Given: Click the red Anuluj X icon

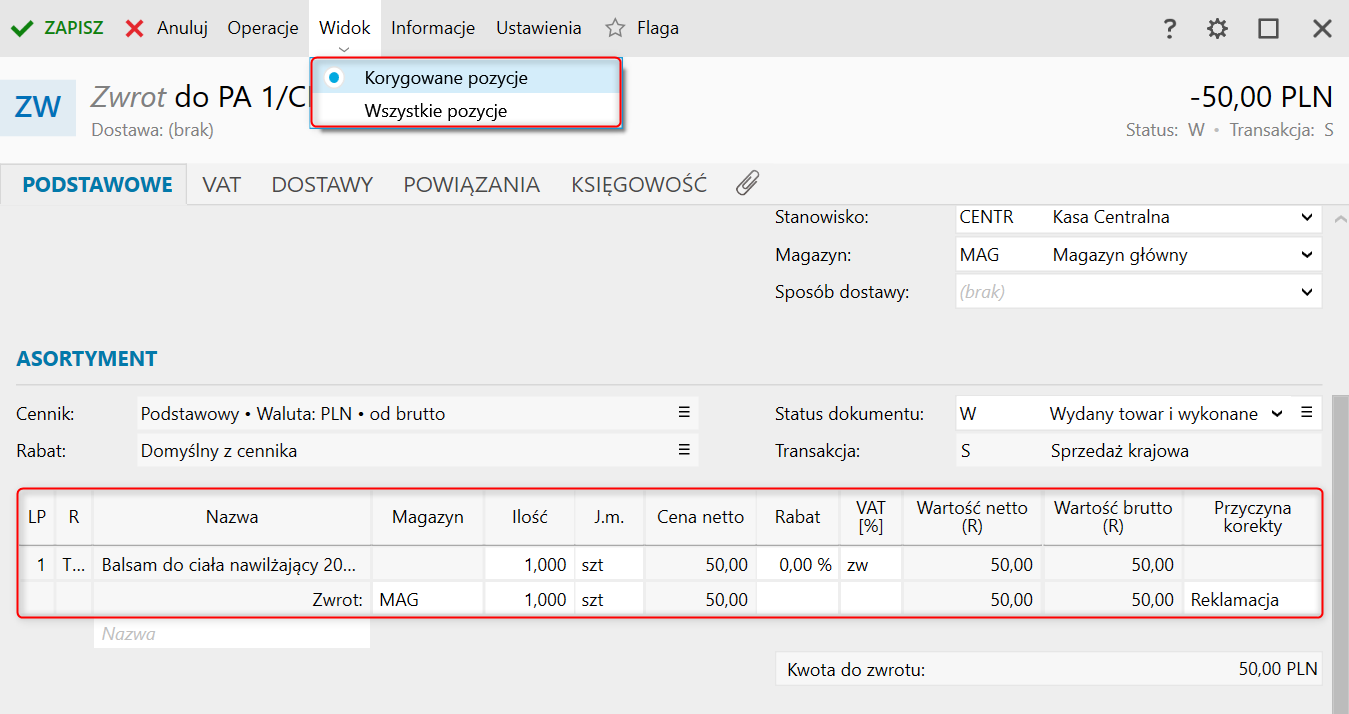Looking at the screenshot, I should (135, 29).
